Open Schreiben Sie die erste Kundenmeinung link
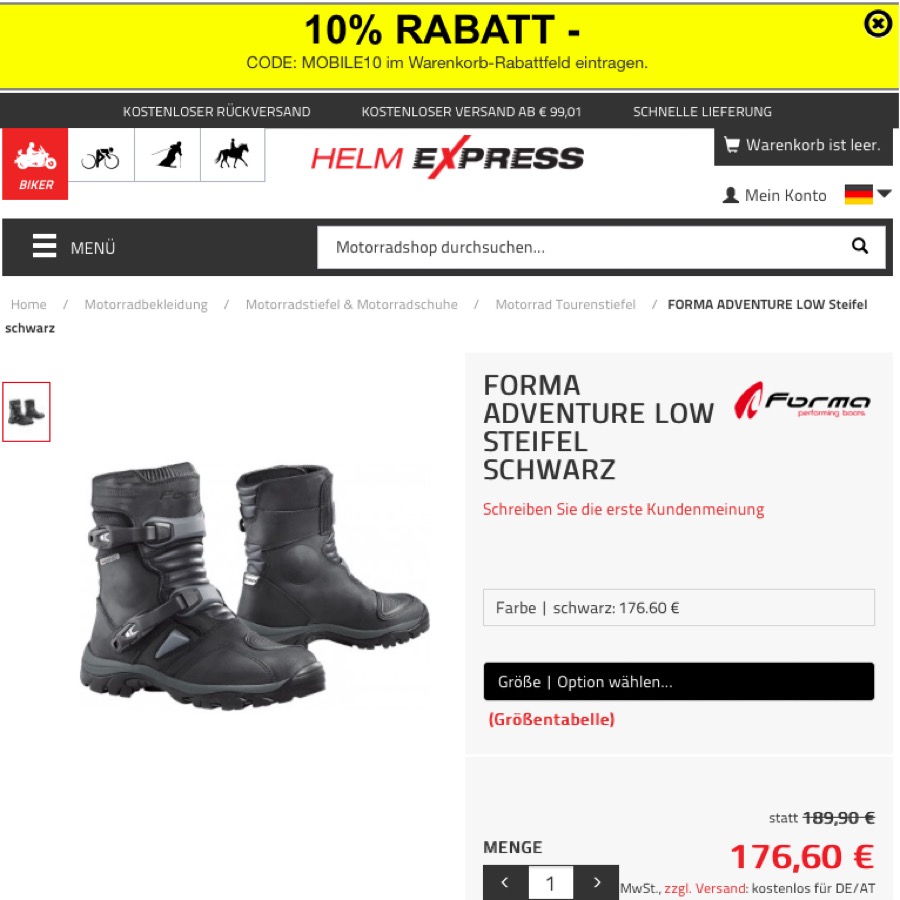900x900 pixels. point(623,509)
